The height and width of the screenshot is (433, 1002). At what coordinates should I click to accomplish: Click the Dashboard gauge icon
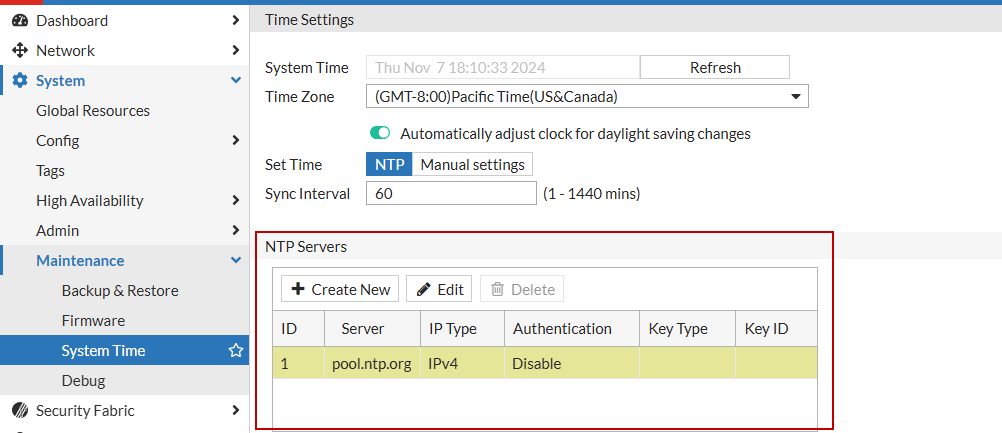coord(19,20)
